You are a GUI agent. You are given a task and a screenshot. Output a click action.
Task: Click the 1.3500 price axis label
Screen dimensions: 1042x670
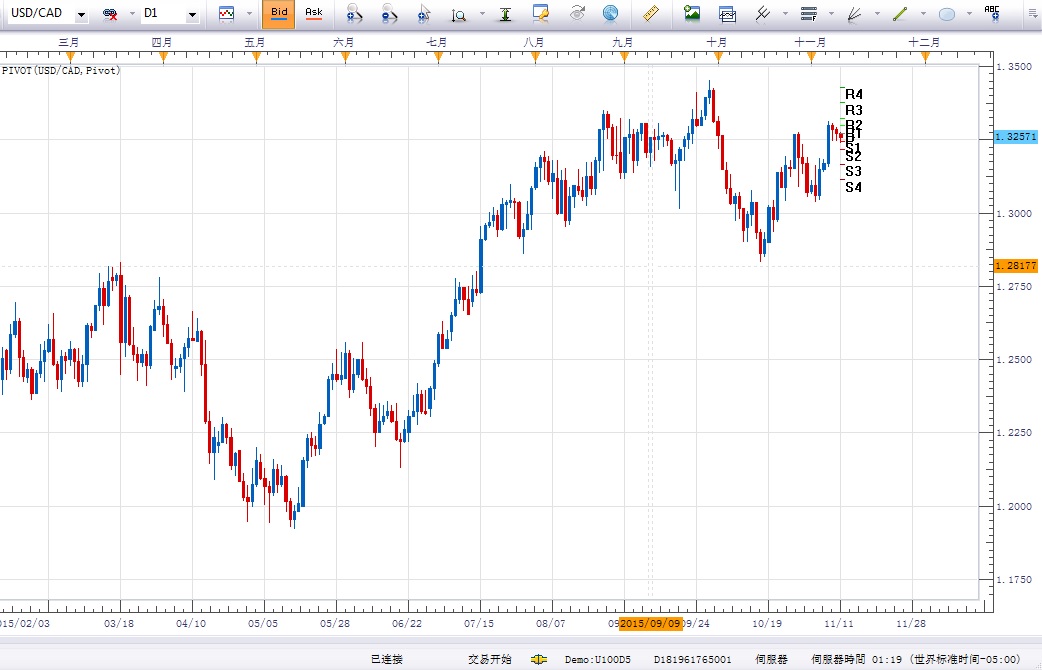coord(1014,66)
